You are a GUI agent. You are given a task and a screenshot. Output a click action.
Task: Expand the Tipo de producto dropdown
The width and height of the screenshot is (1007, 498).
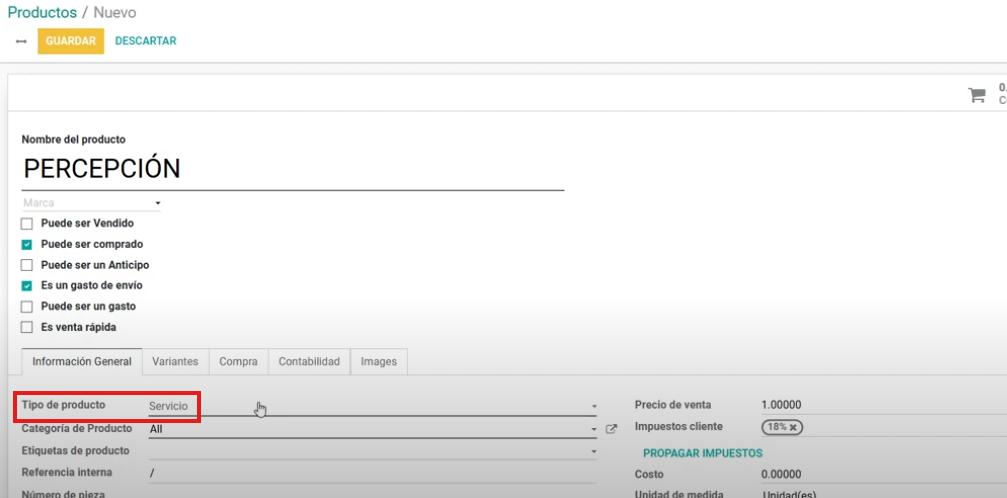point(593,407)
